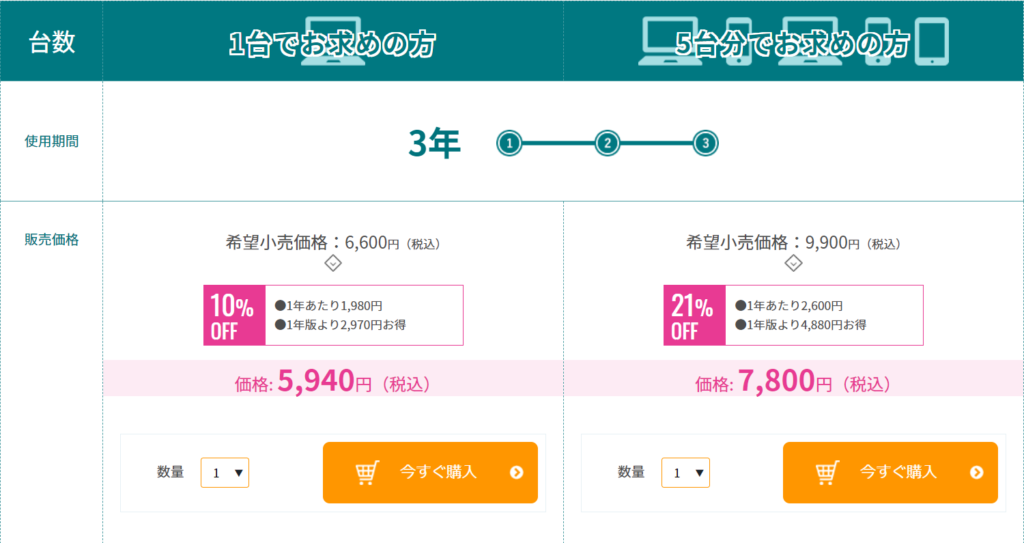Buy the 5,940 yen single-device plan now
The image size is (1024, 543).
pyautogui.click(x=430, y=472)
